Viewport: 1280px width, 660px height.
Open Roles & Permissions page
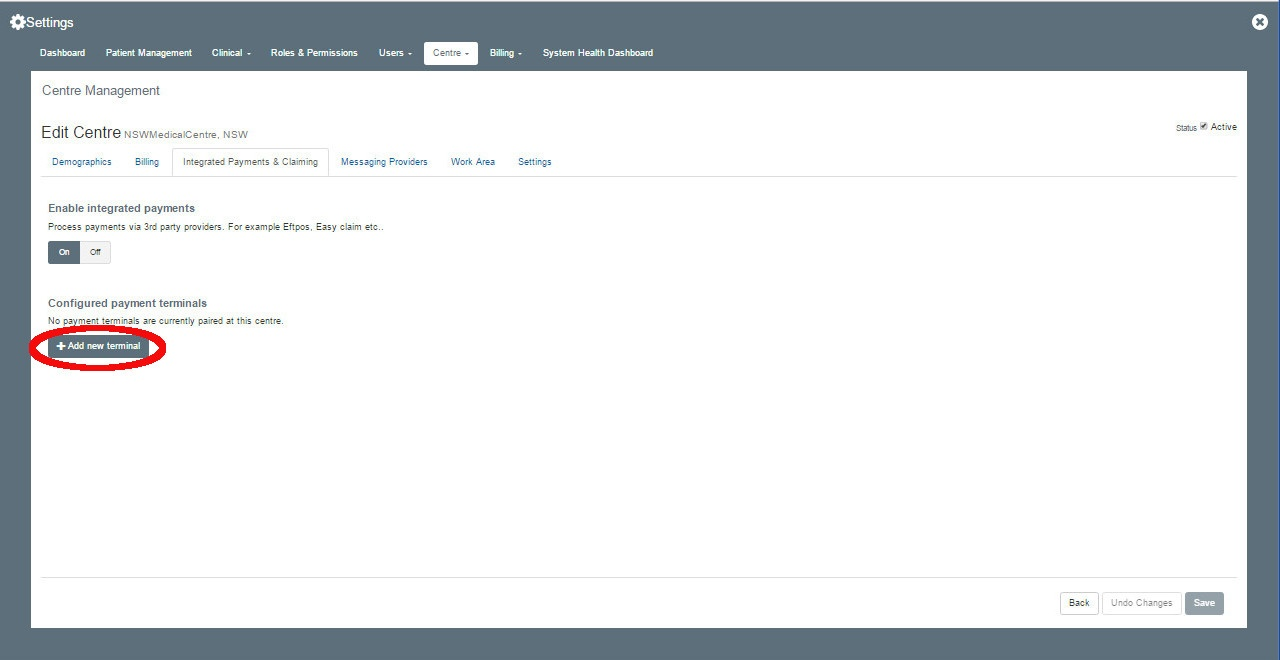[314, 53]
